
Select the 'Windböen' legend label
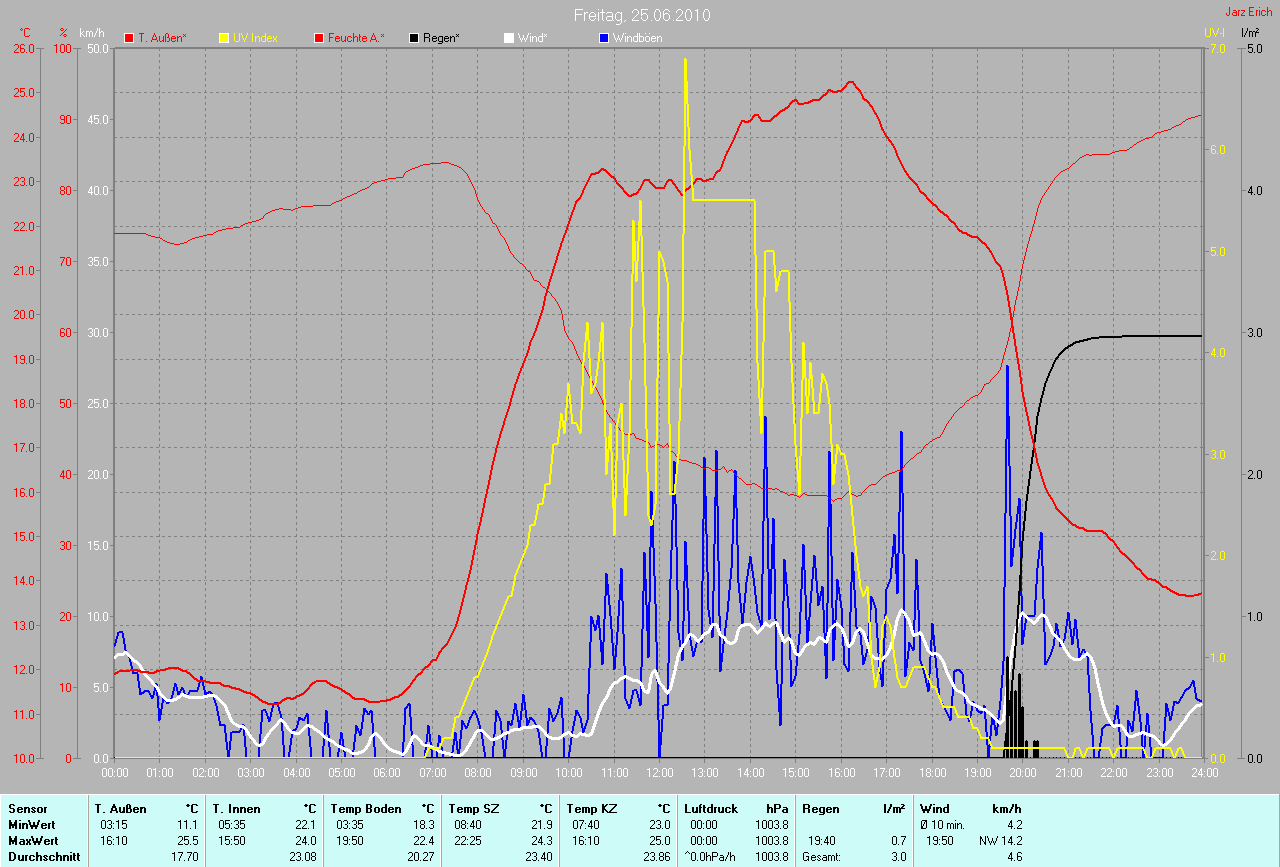[637, 38]
